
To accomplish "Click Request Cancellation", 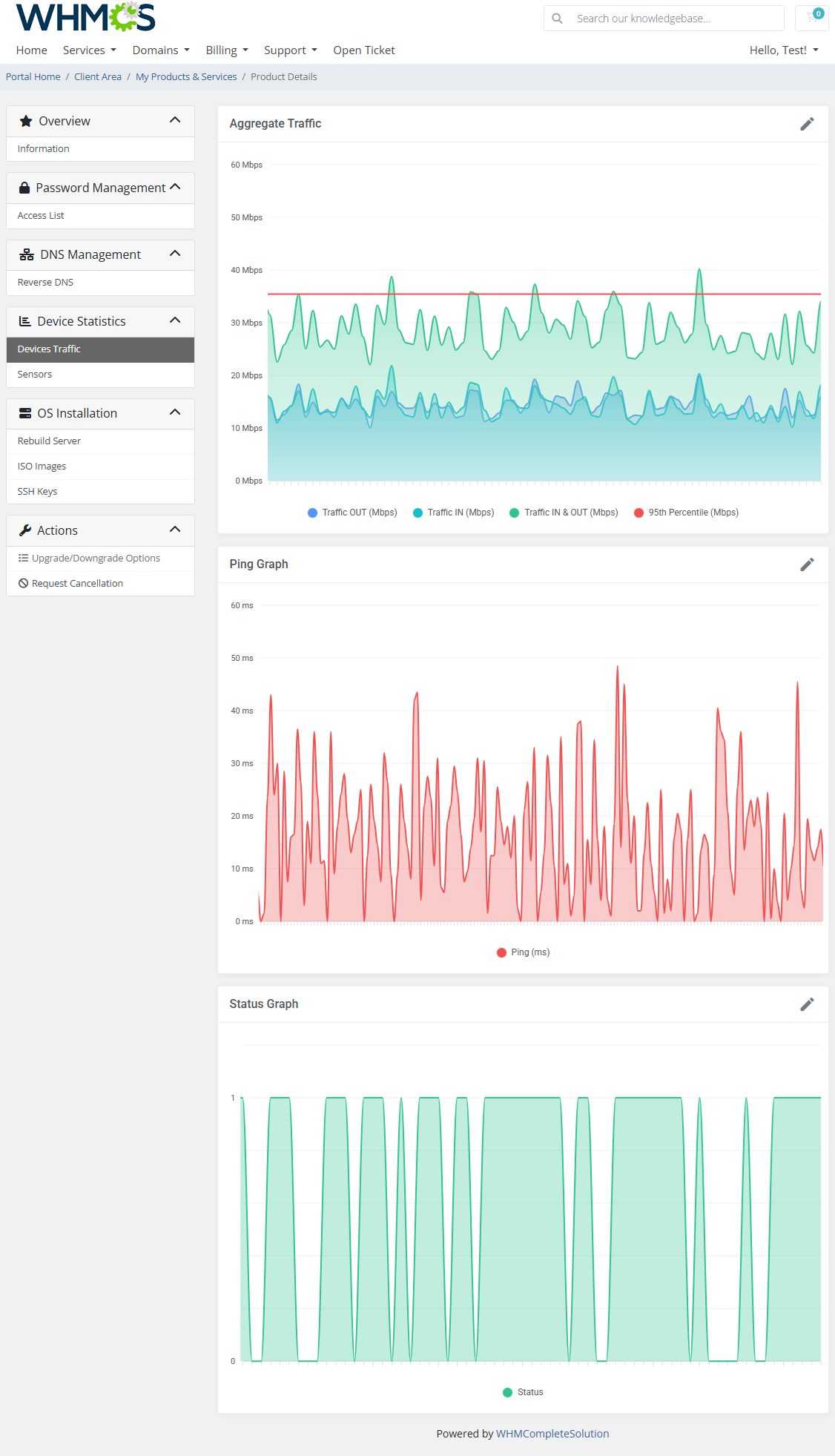I will pos(100,584).
